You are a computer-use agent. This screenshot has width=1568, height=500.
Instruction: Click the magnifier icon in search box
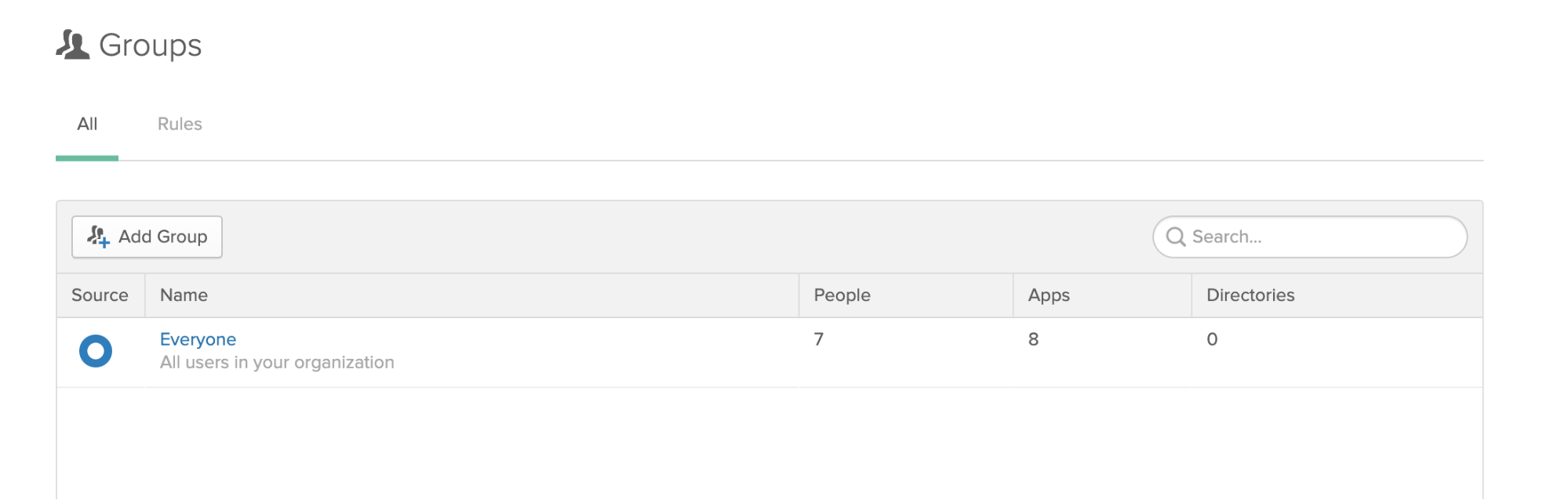click(x=1175, y=237)
